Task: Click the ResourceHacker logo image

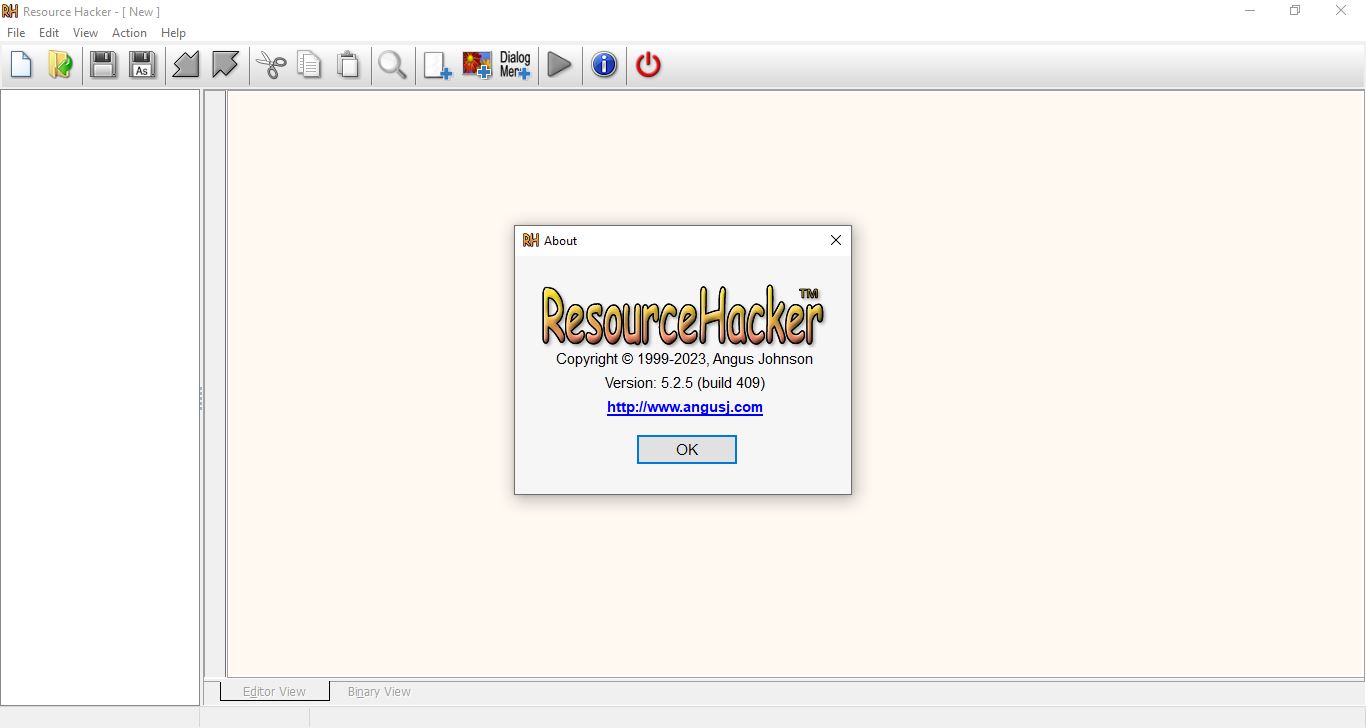Action: 682,315
